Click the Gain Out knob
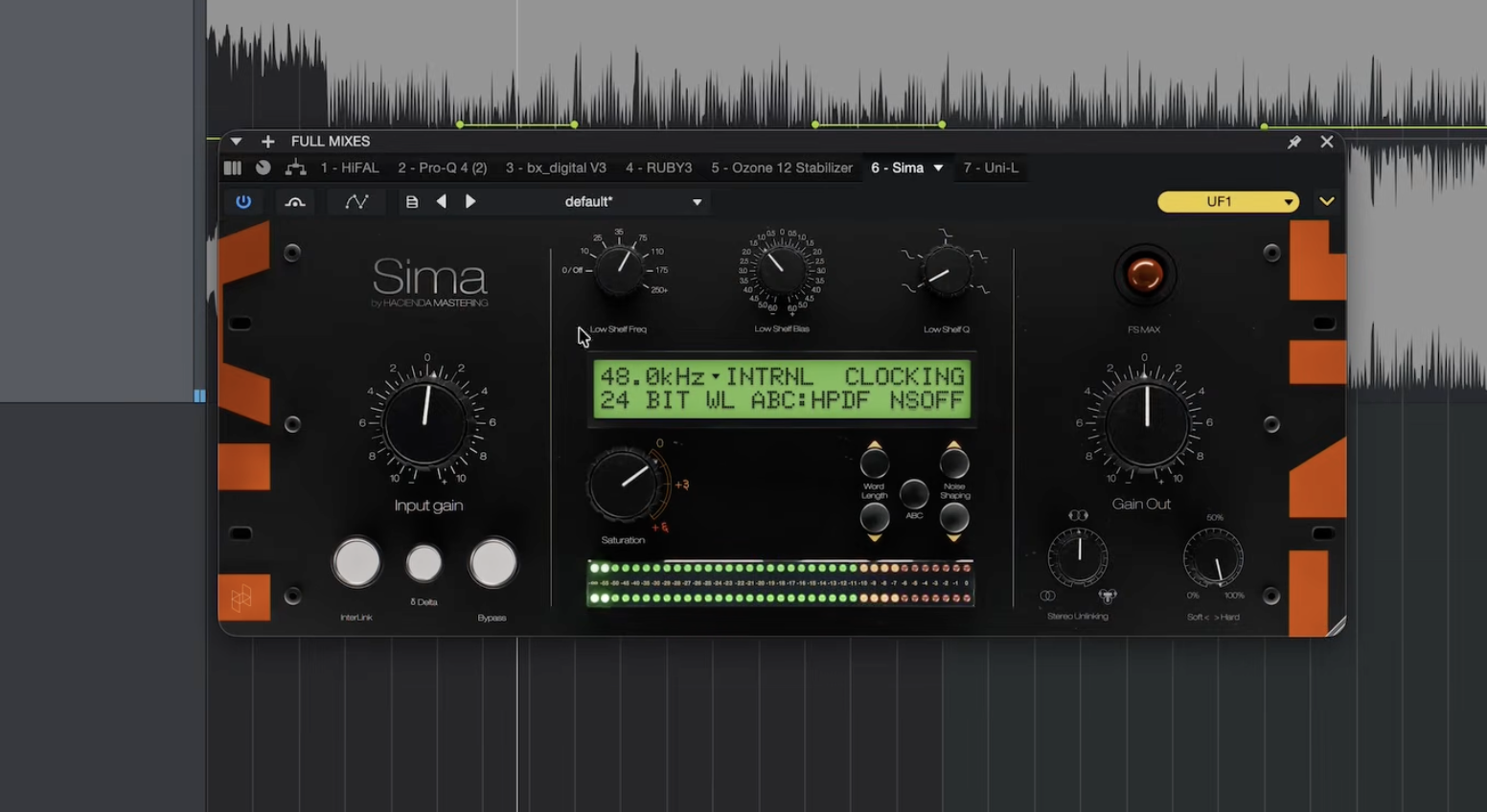Viewport: 1487px width, 812px height. 1147,422
